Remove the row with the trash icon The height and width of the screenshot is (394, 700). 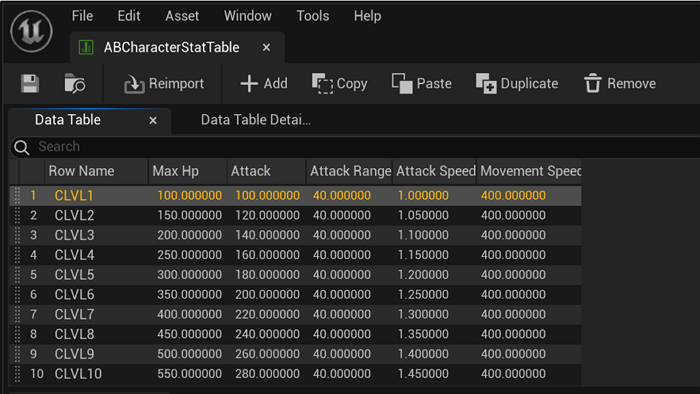[593, 83]
